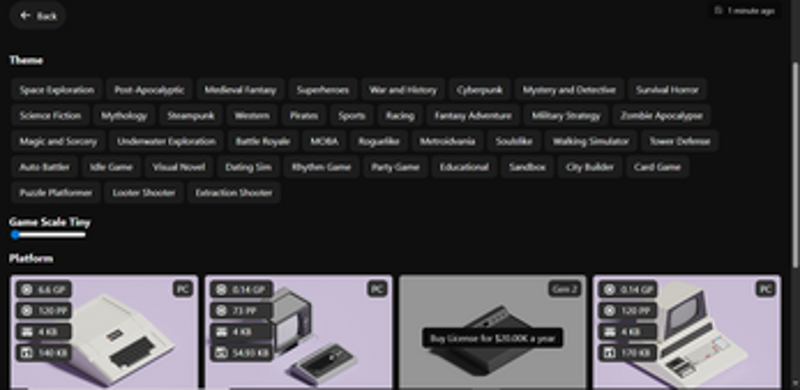
Task: Select the Space Exploration theme
Action: (x=57, y=90)
